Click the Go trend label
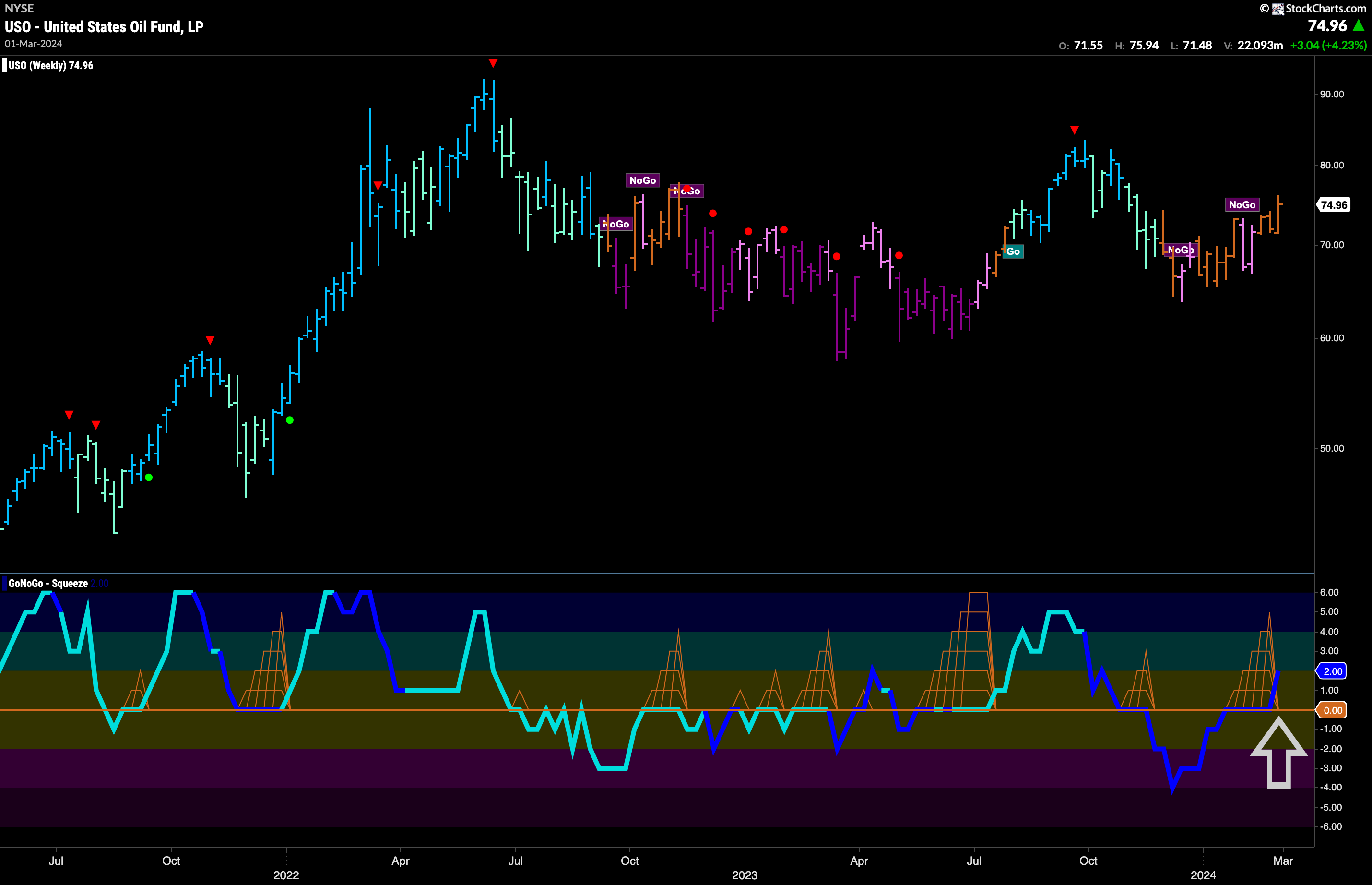This screenshot has width=1372, height=885. (1013, 251)
